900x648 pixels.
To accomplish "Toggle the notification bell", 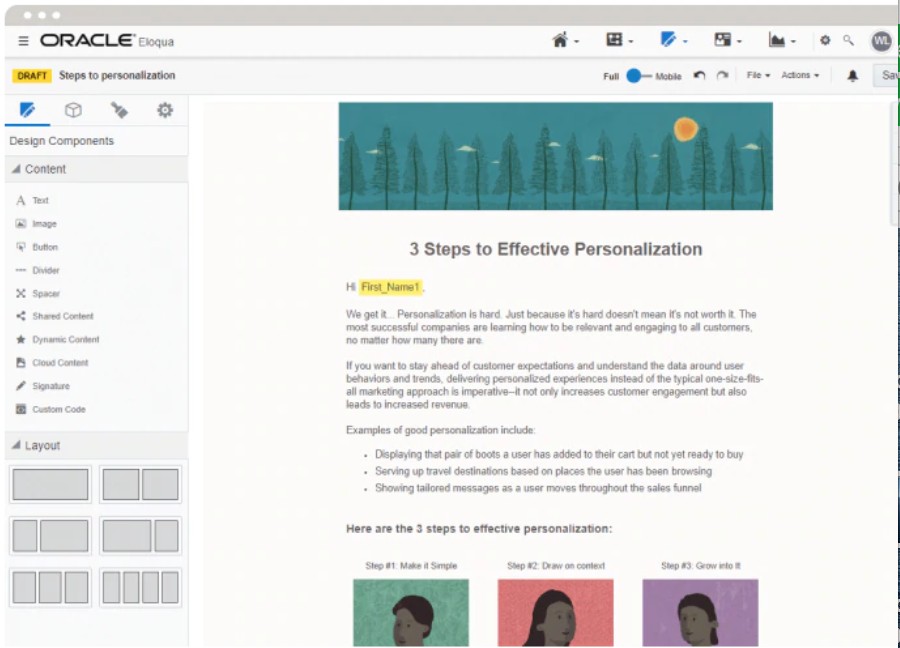I will tap(853, 75).
